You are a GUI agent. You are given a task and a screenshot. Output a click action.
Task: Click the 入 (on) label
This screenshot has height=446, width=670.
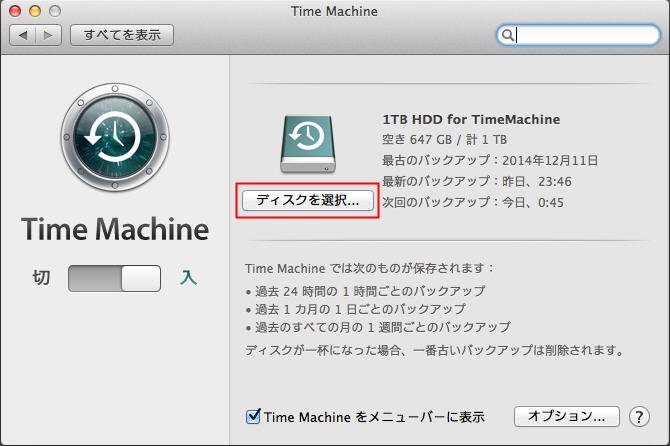tap(188, 278)
